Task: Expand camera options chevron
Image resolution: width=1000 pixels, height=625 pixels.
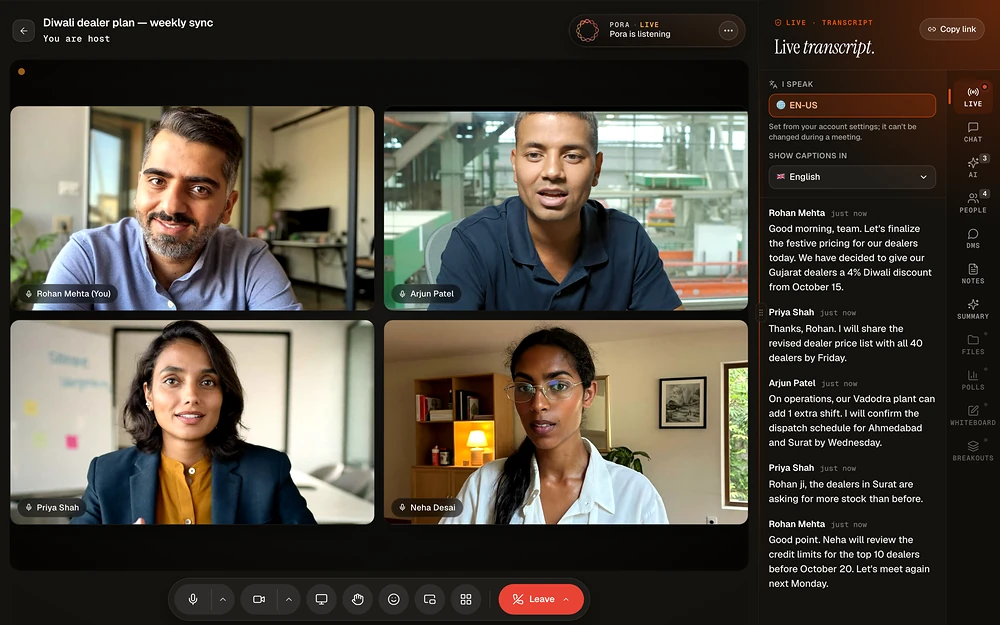Action: pos(288,599)
